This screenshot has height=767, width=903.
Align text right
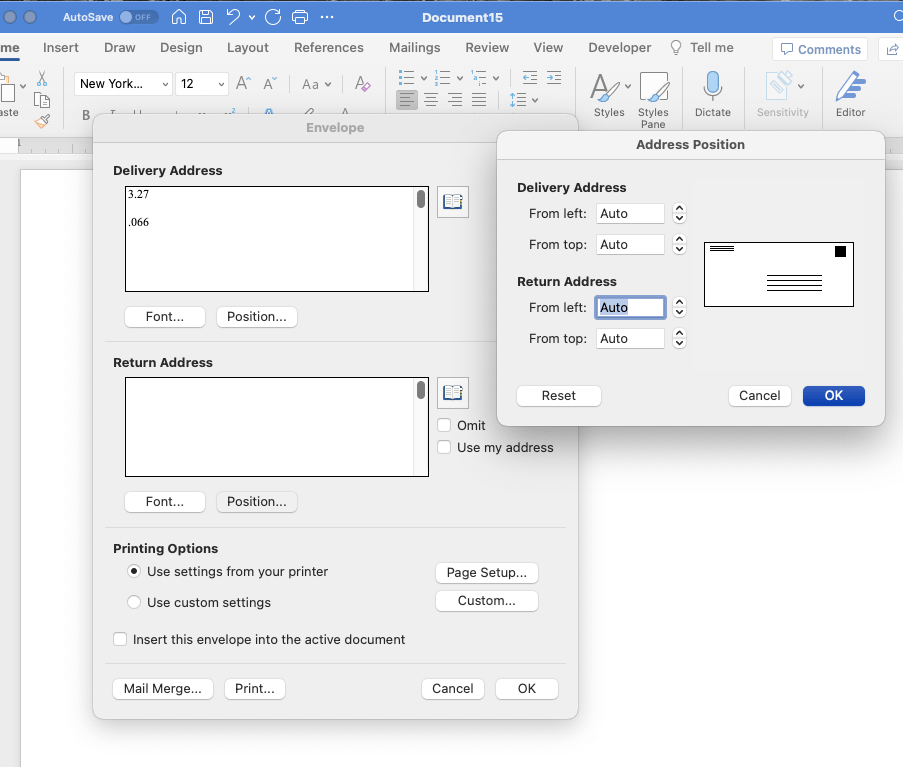coord(455,100)
